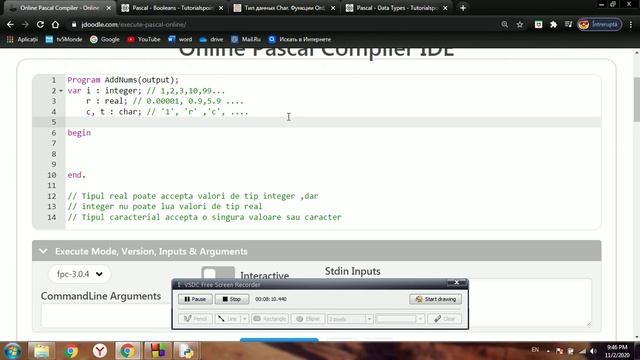The width and height of the screenshot is (640, 360).
Task: Open the browser home page
Action: (x=55, y=24)
